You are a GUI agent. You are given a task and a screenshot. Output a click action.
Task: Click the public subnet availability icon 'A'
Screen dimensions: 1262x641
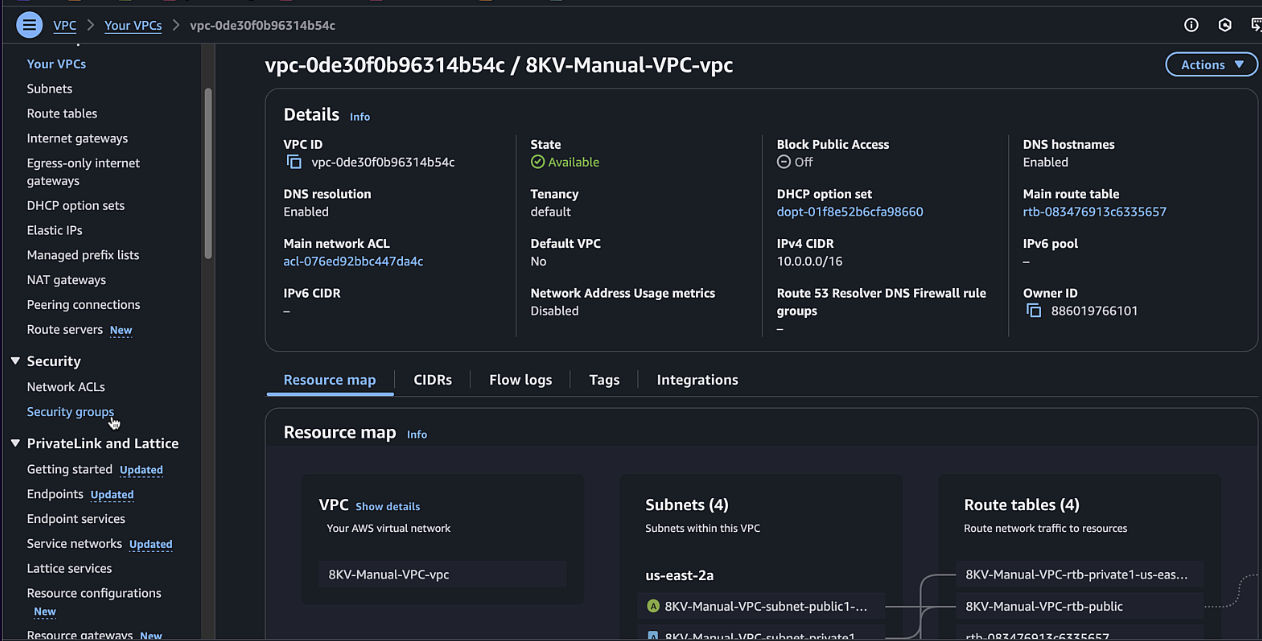653,606
